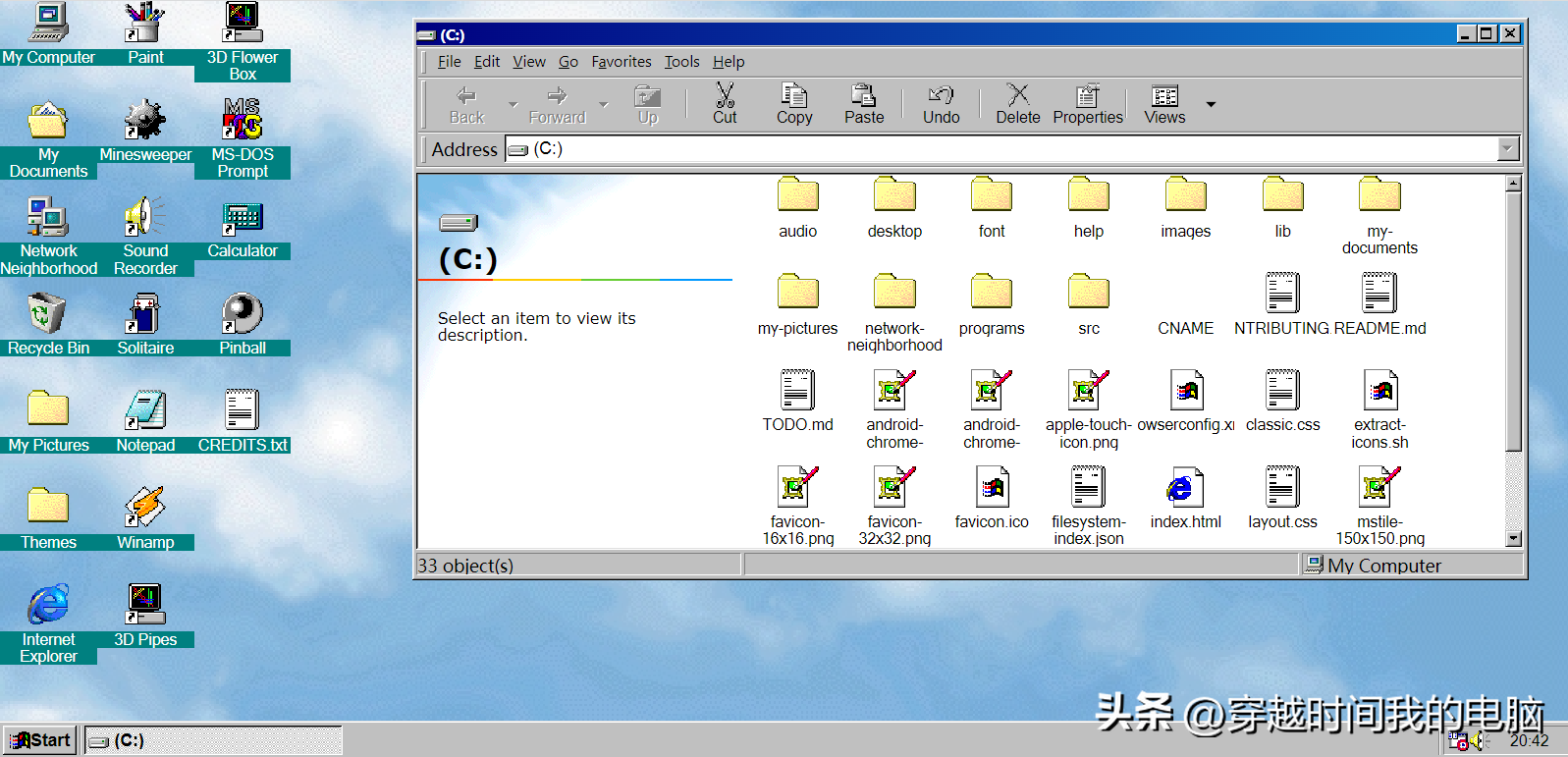1568x757 pixels.
Task: Select the help folder
Action: tap(1089, 208)
